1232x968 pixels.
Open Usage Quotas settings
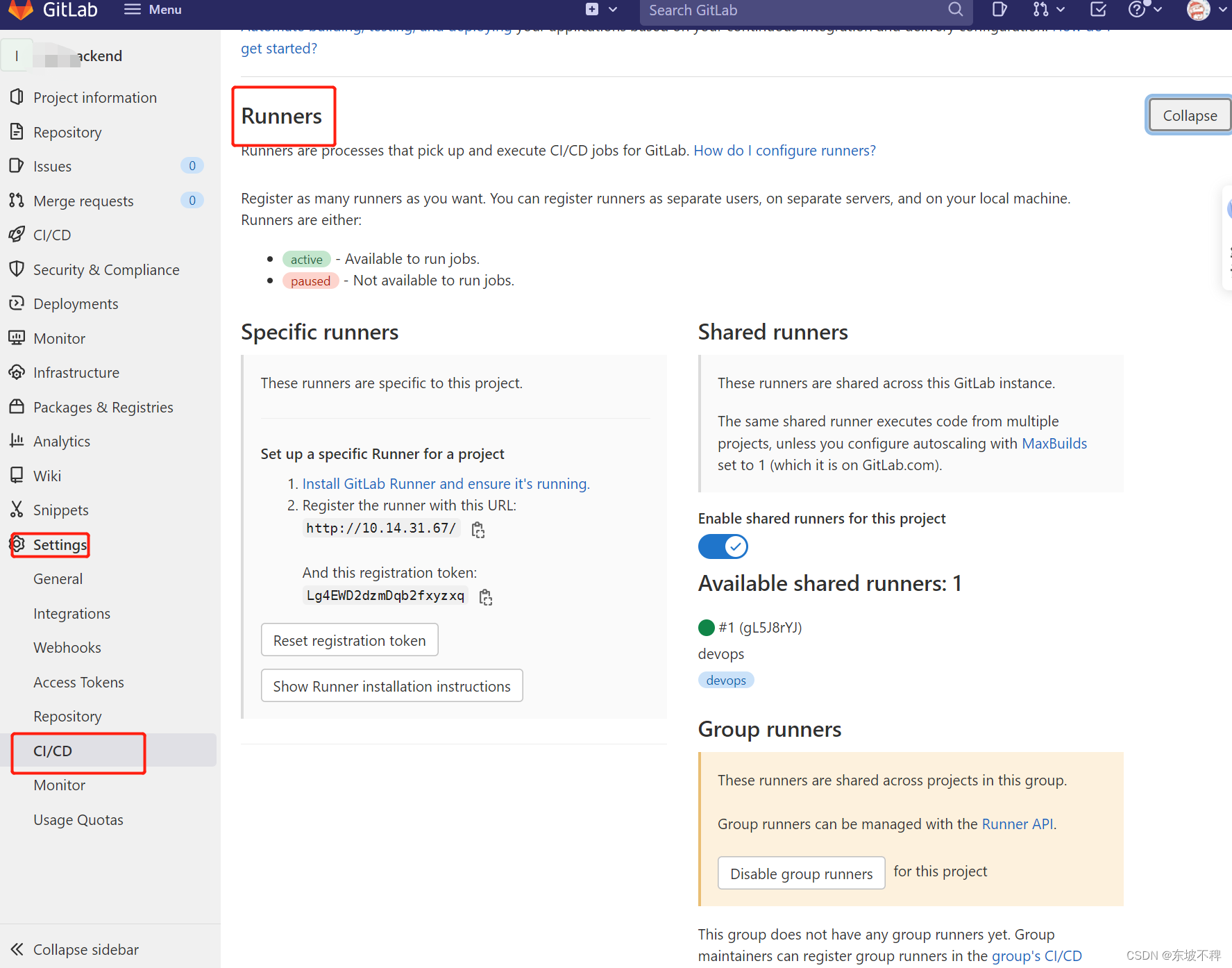click(78, 820)
